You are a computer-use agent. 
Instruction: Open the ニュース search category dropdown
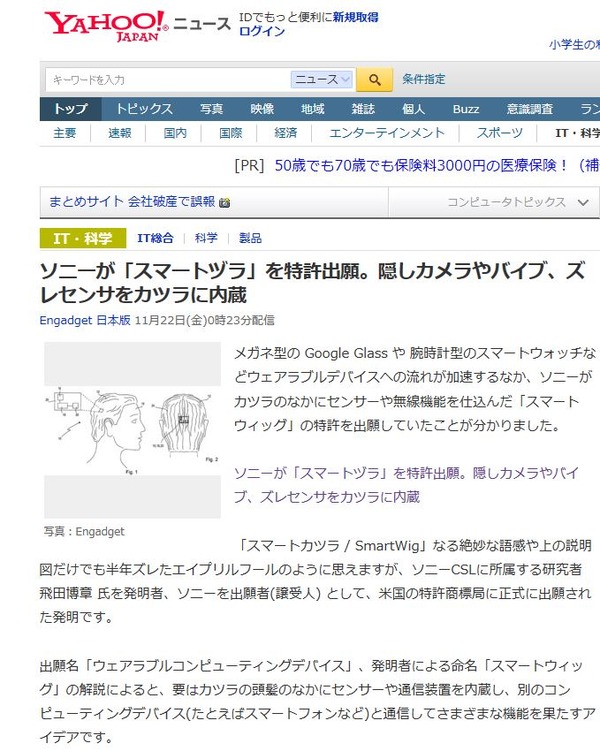pyautogui.click(x=322, y=79)
